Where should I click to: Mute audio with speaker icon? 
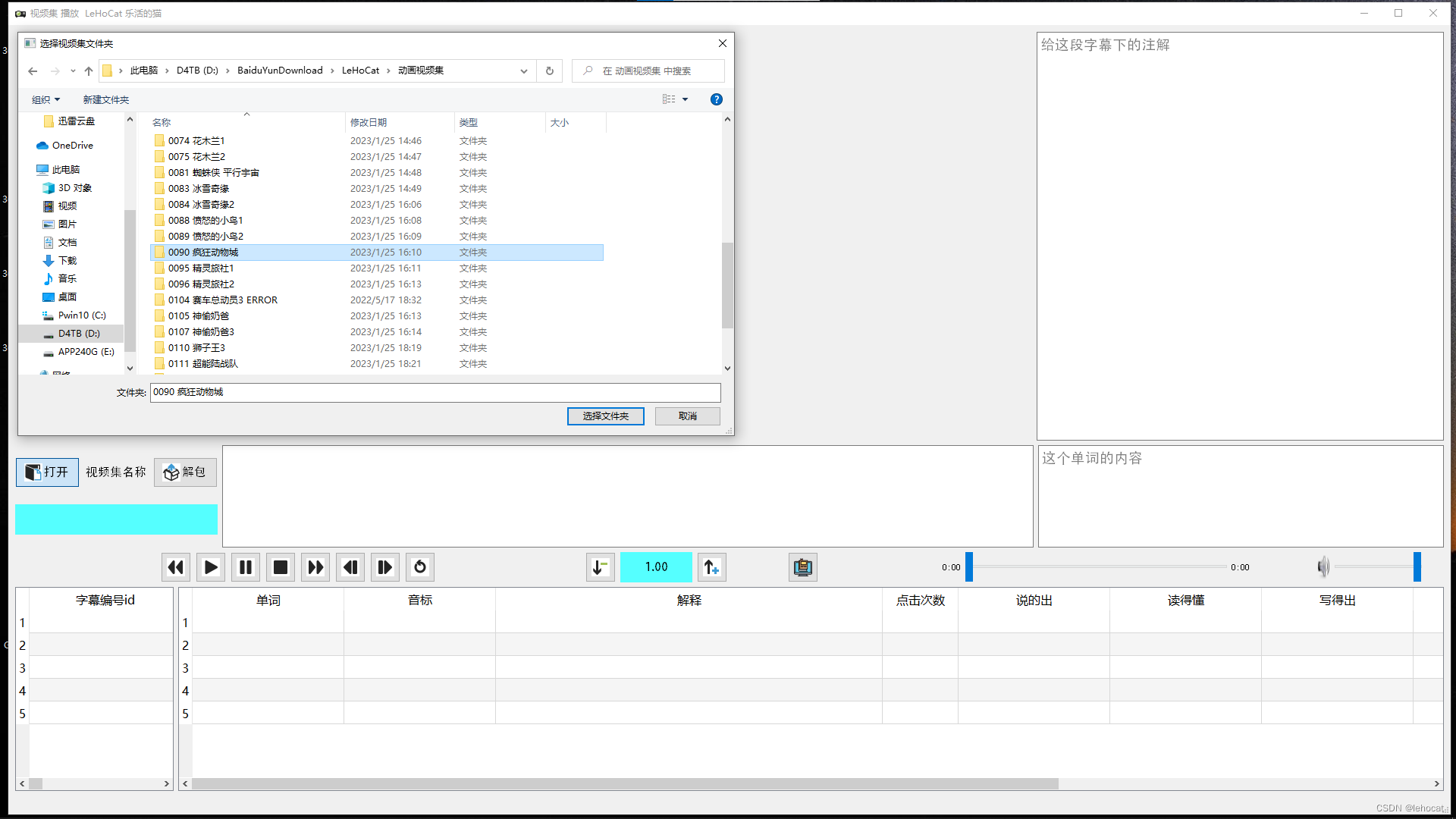(x=1323, y=566)
